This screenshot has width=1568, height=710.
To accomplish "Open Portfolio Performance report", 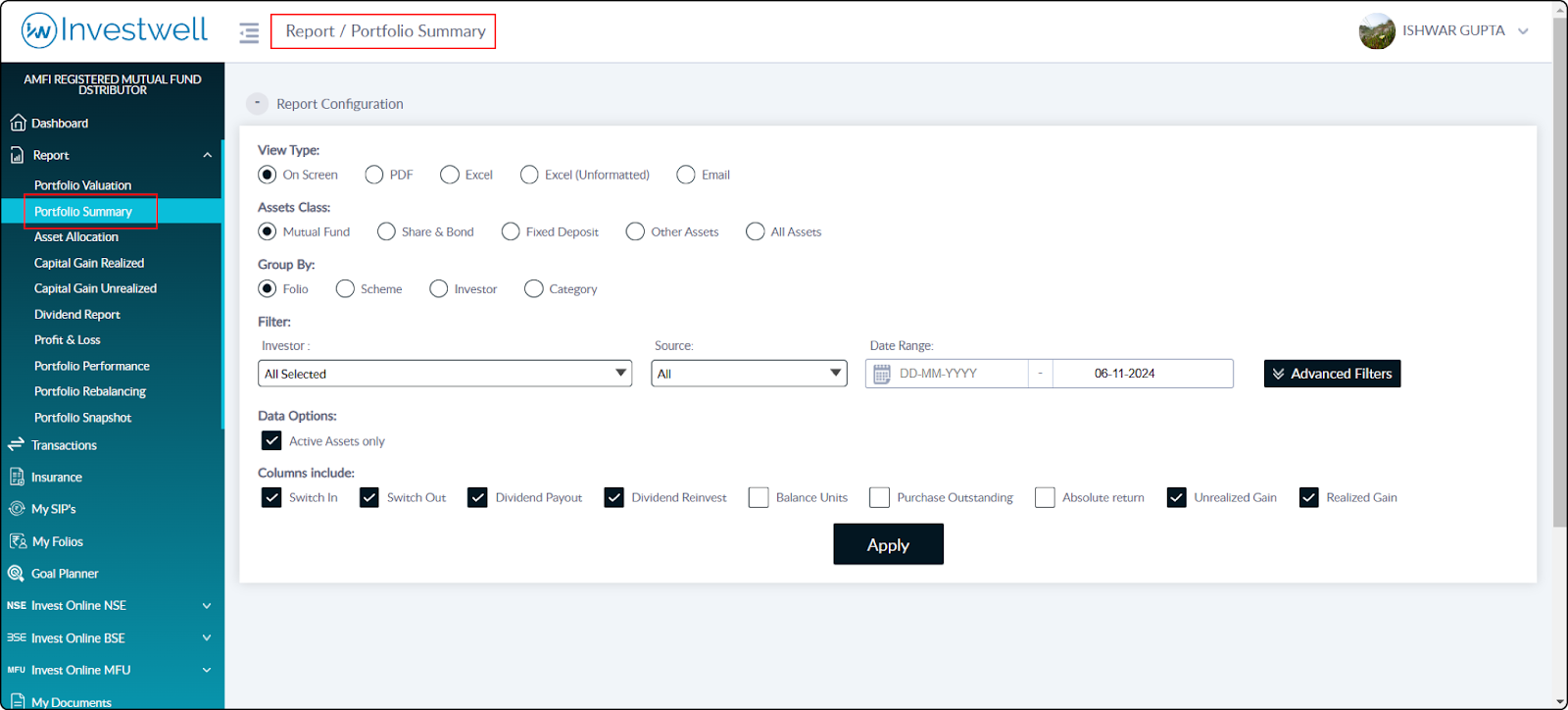I will [92, 366].
